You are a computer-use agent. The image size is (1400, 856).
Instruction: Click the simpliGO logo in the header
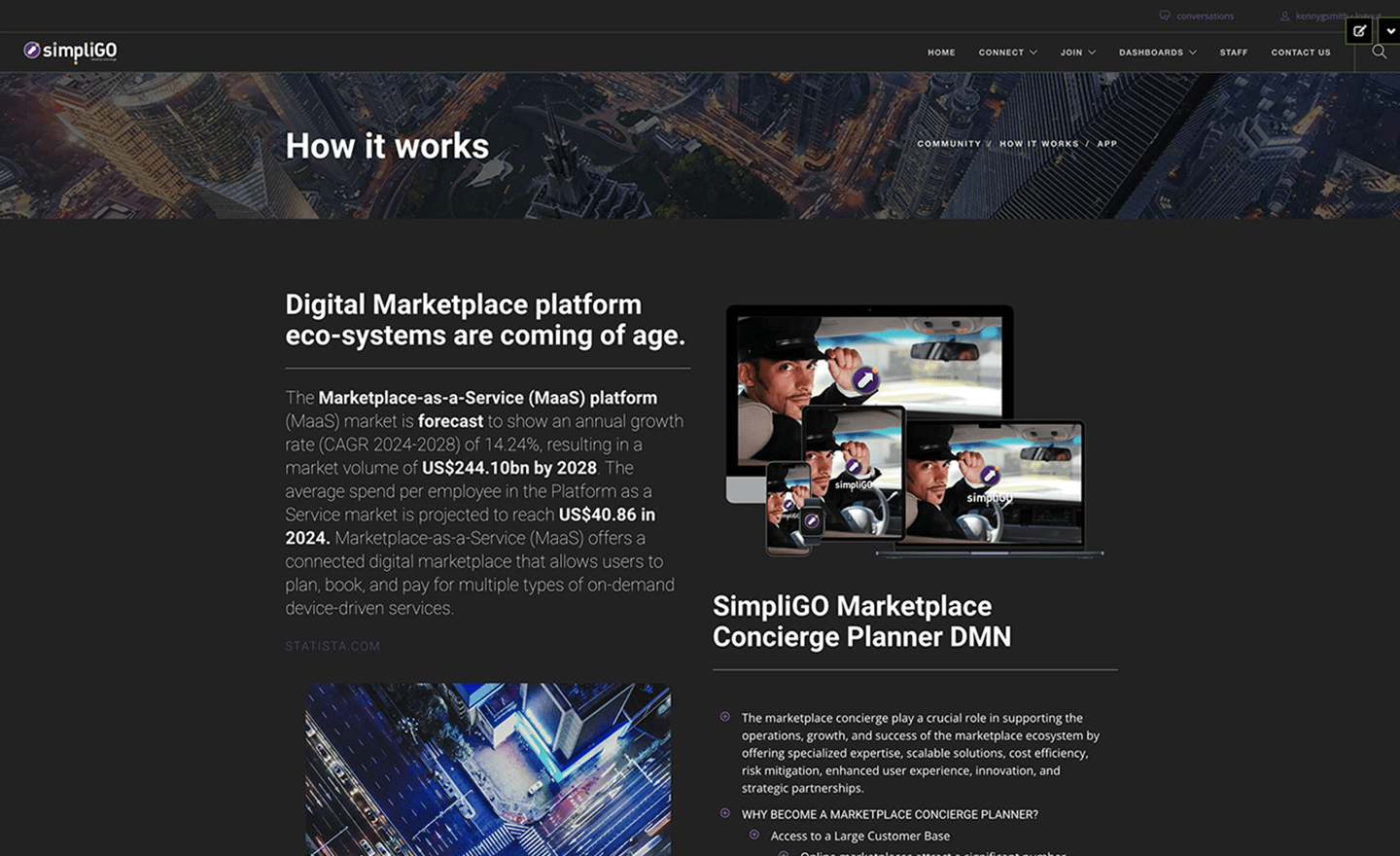pyautogui.click(x=70, y=51)
